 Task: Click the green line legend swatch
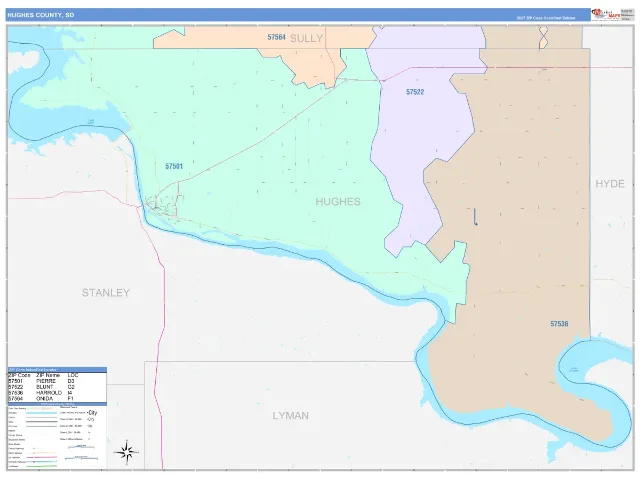42,466
